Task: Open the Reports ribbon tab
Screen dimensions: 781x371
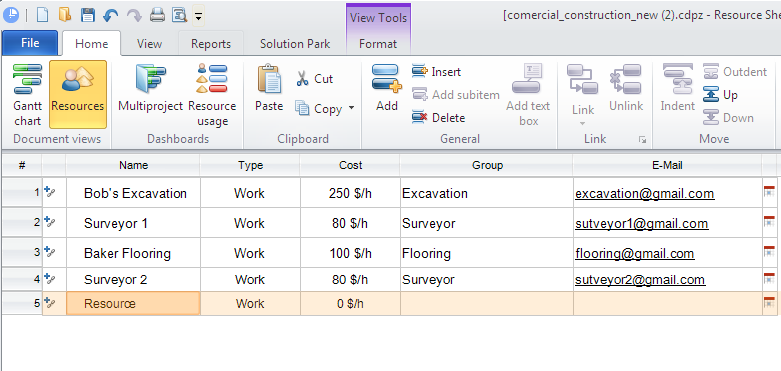Action: (211, 44)
